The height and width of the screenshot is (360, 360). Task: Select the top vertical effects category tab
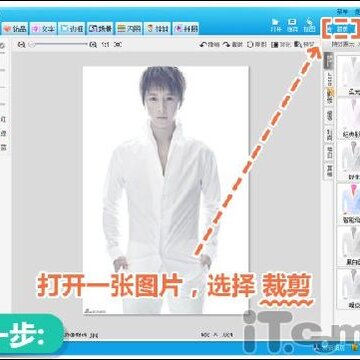pyautogui.click(x=329, y=61)
